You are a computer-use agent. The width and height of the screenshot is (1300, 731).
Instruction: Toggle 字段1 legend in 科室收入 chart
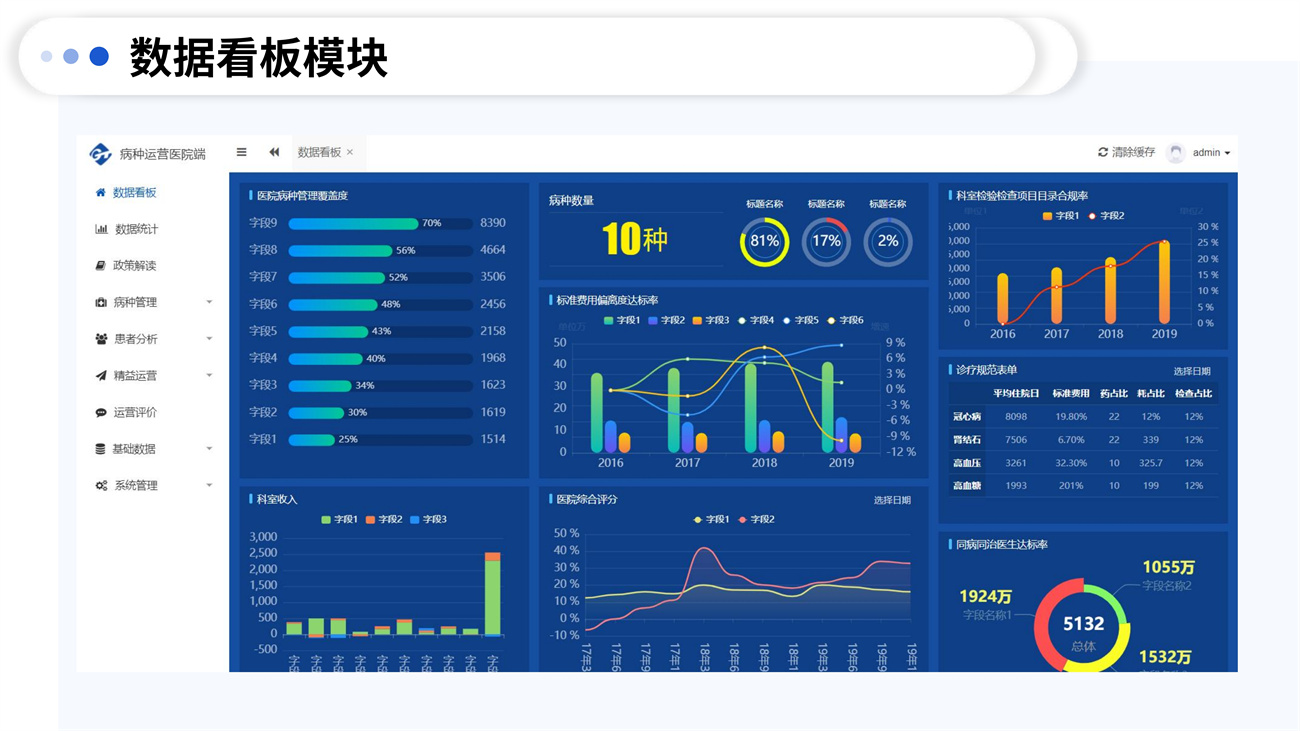click(x=339, y=520)
